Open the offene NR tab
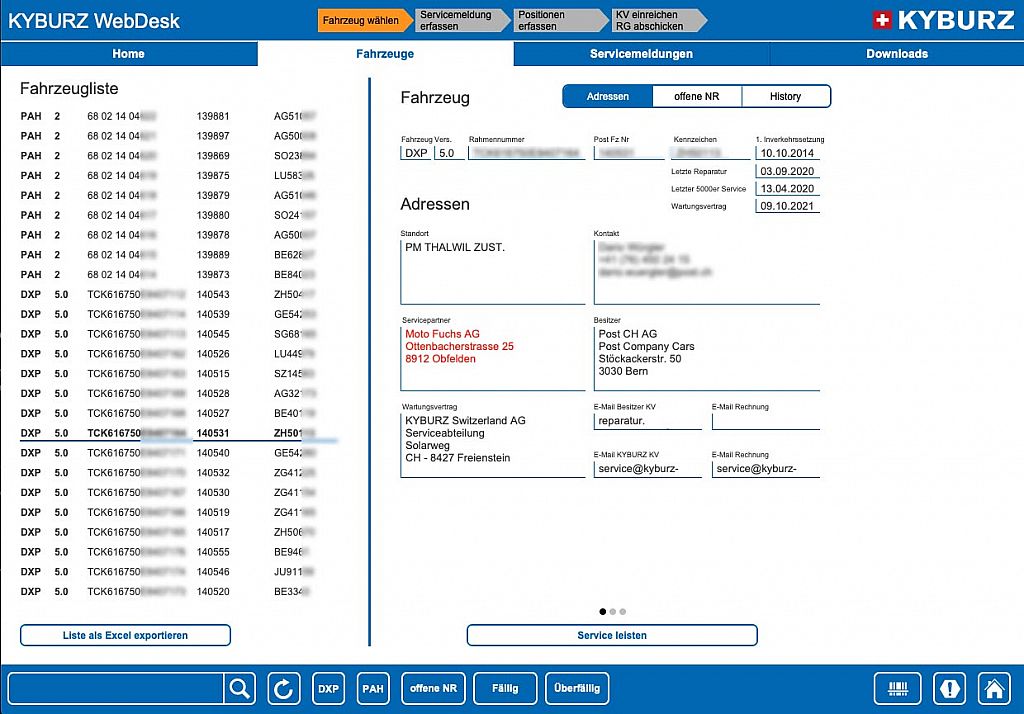This screenshot has height=714, width=1024. point(697,96)
